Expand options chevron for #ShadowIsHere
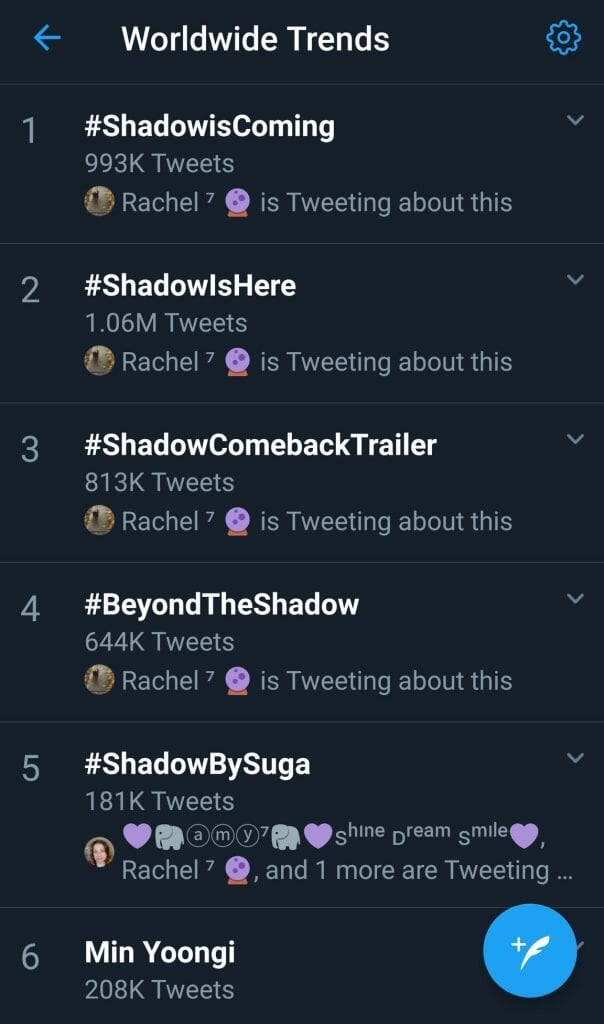This screenshot has width=604, height=1024. 575,280
